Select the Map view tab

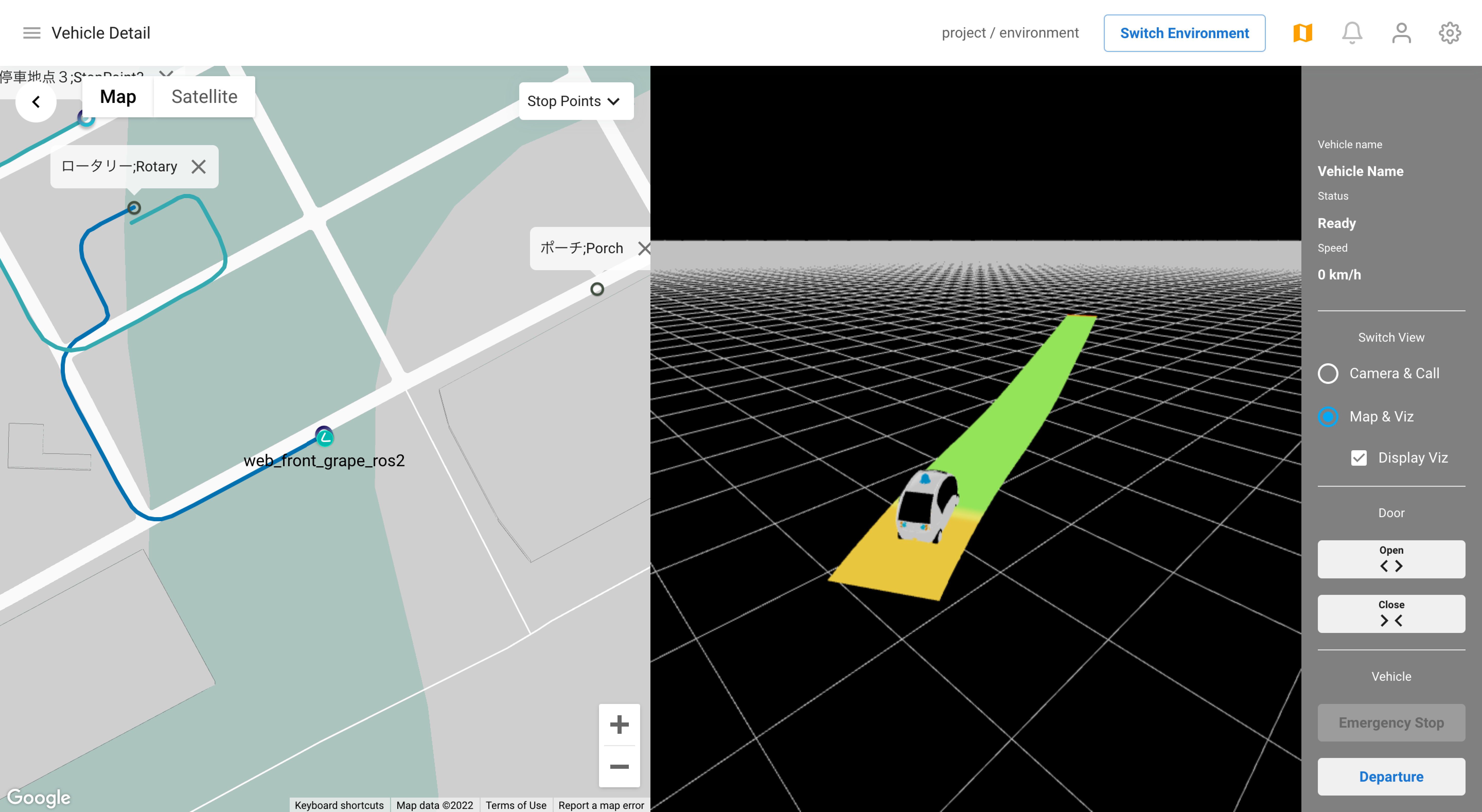(118, 97)
